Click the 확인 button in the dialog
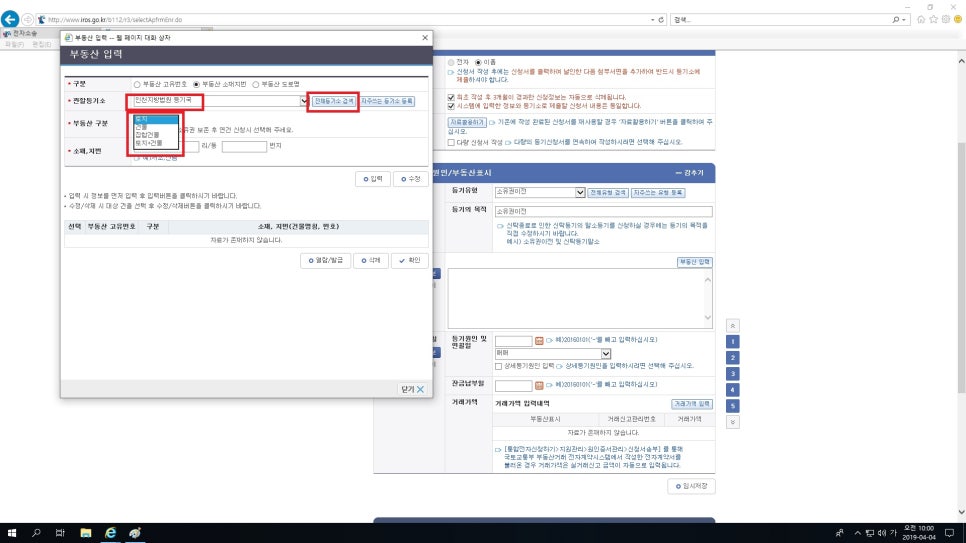This screenshot has height=543, width=966. pyautogui.click(x=410, y=261)
